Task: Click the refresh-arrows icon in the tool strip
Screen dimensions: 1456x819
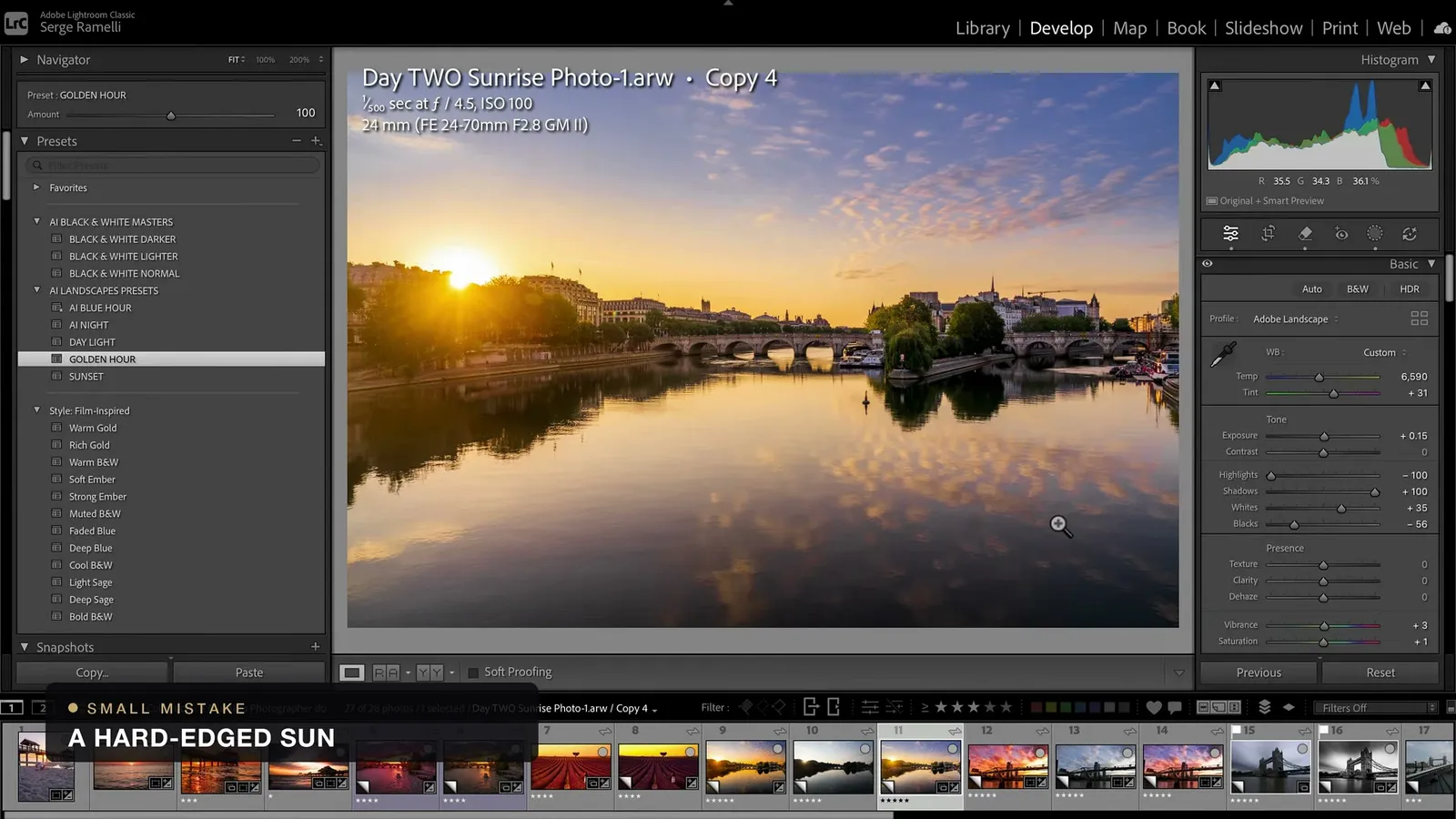Action: coord(1410,234)
